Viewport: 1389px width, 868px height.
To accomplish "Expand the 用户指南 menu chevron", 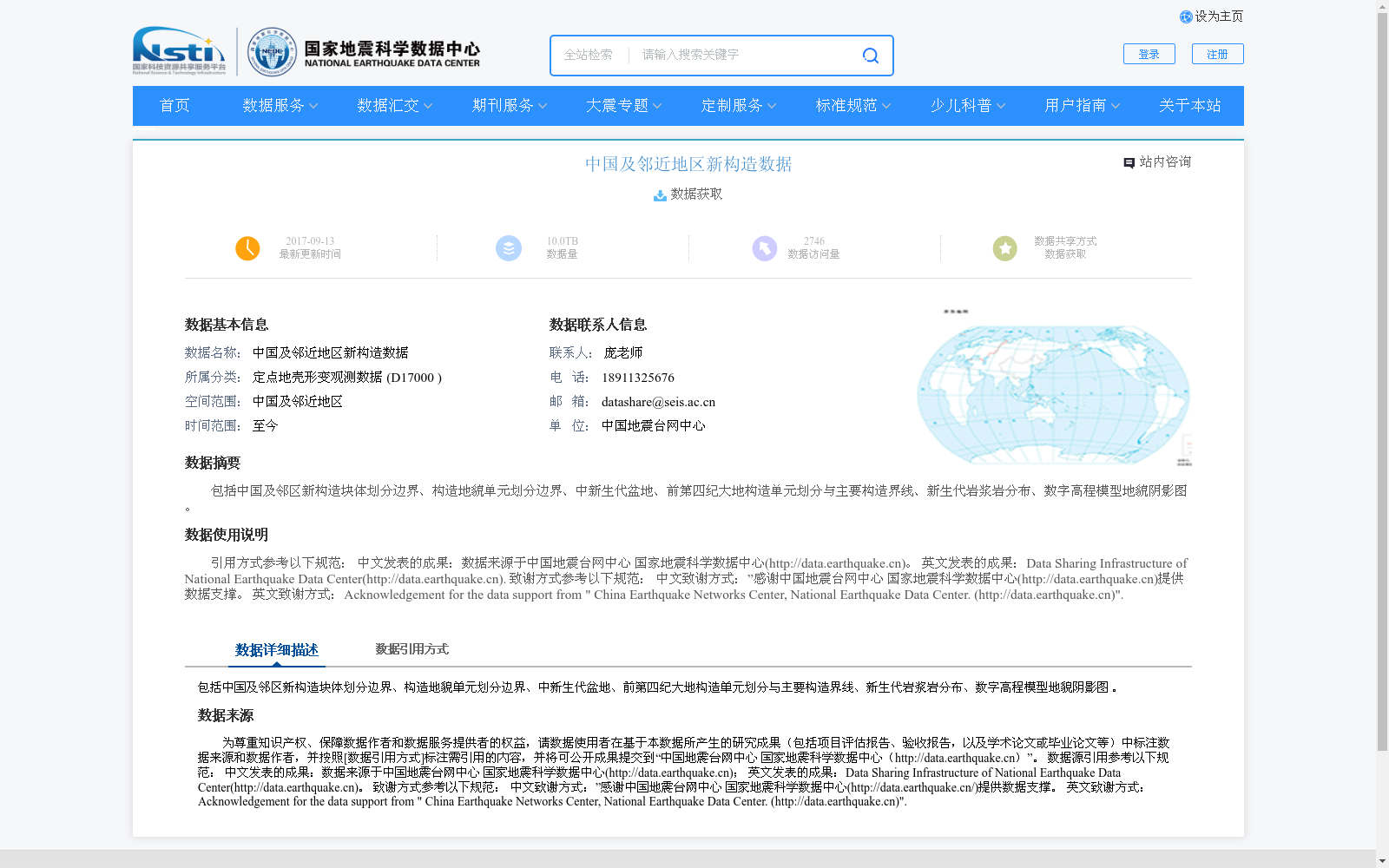I will pos(1116,106).
